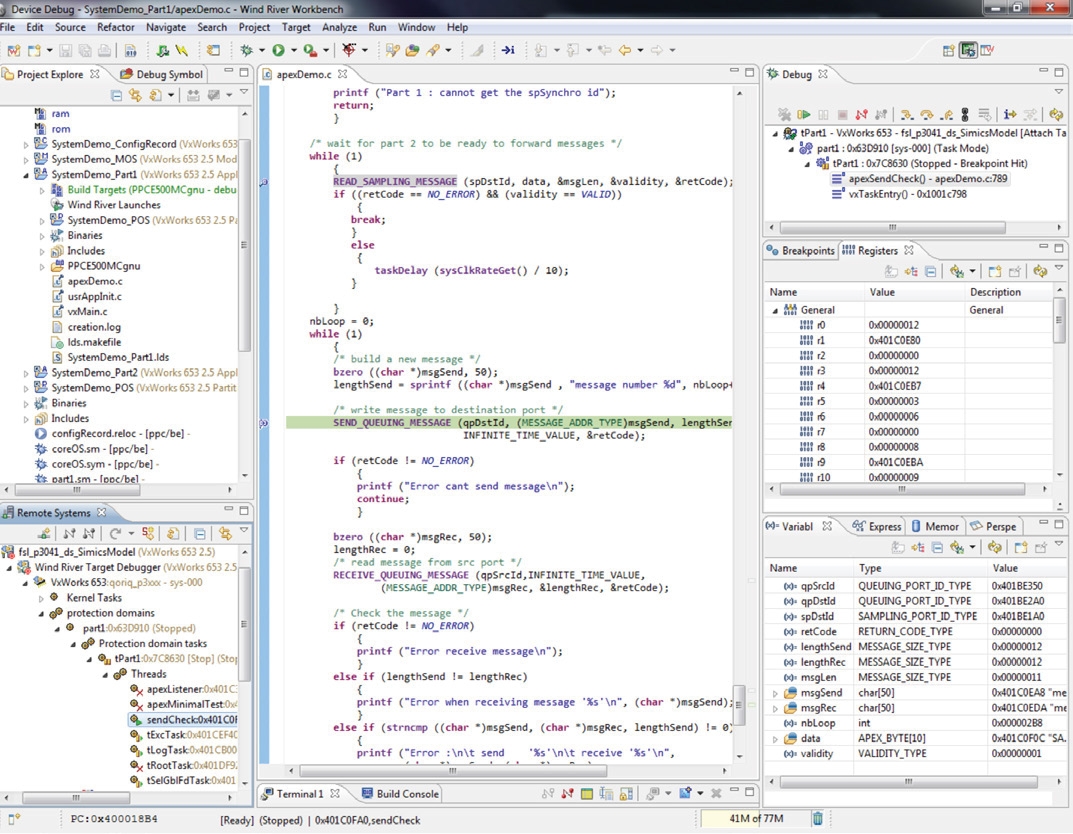Expand the data variable row

coord(775,739)
